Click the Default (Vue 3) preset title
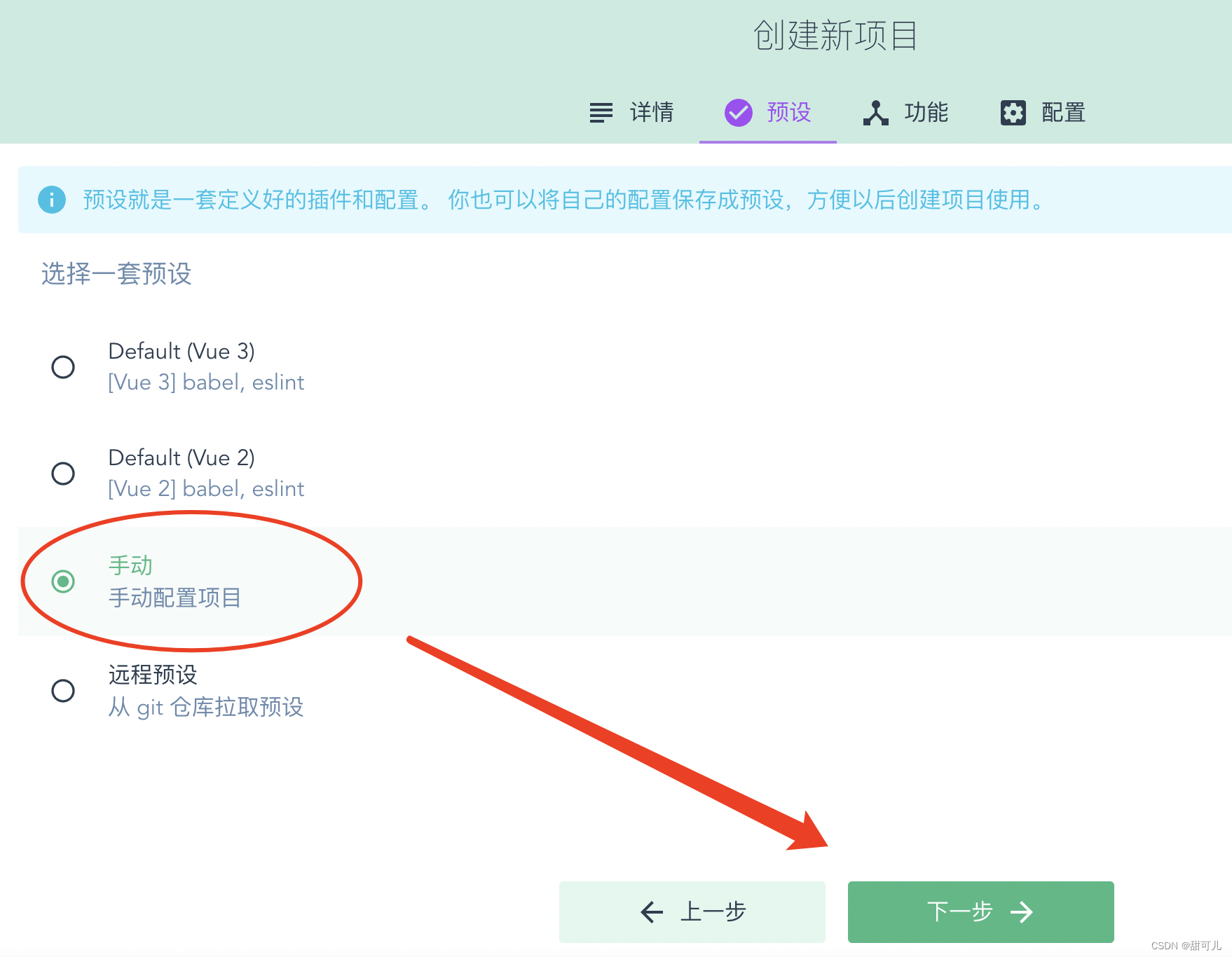Viewport: 1232px width, 957px height. (x=182, y=351)
